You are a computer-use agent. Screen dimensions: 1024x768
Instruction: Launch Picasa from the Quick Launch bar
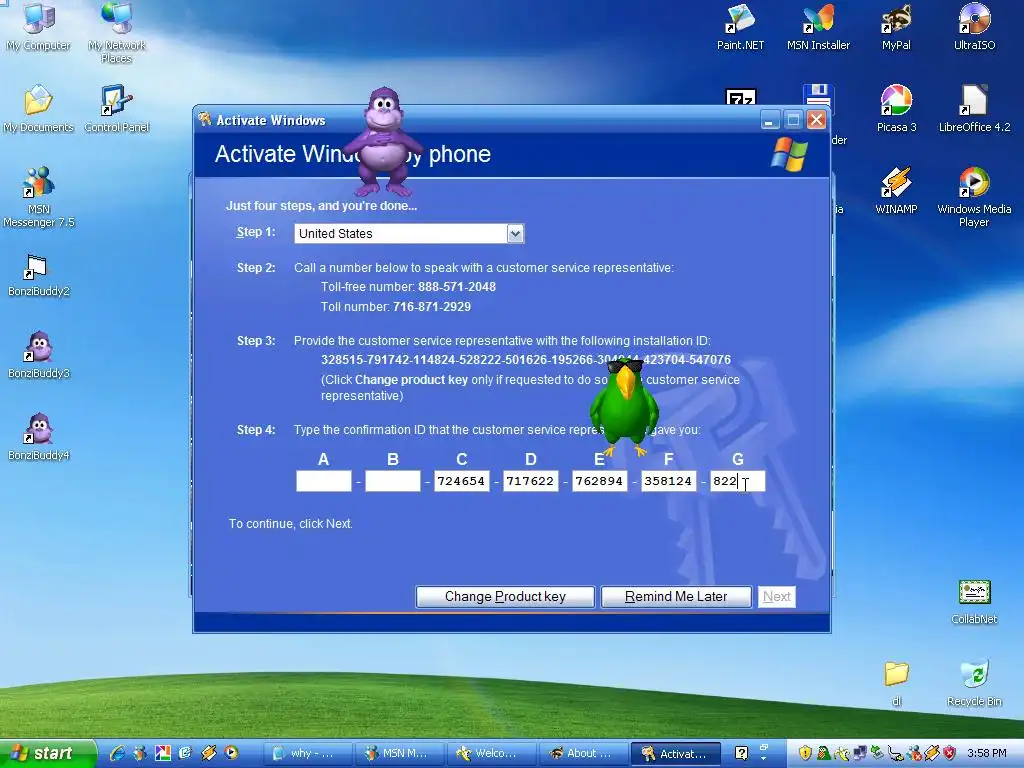pyautogui.click(x=163, y=753)
